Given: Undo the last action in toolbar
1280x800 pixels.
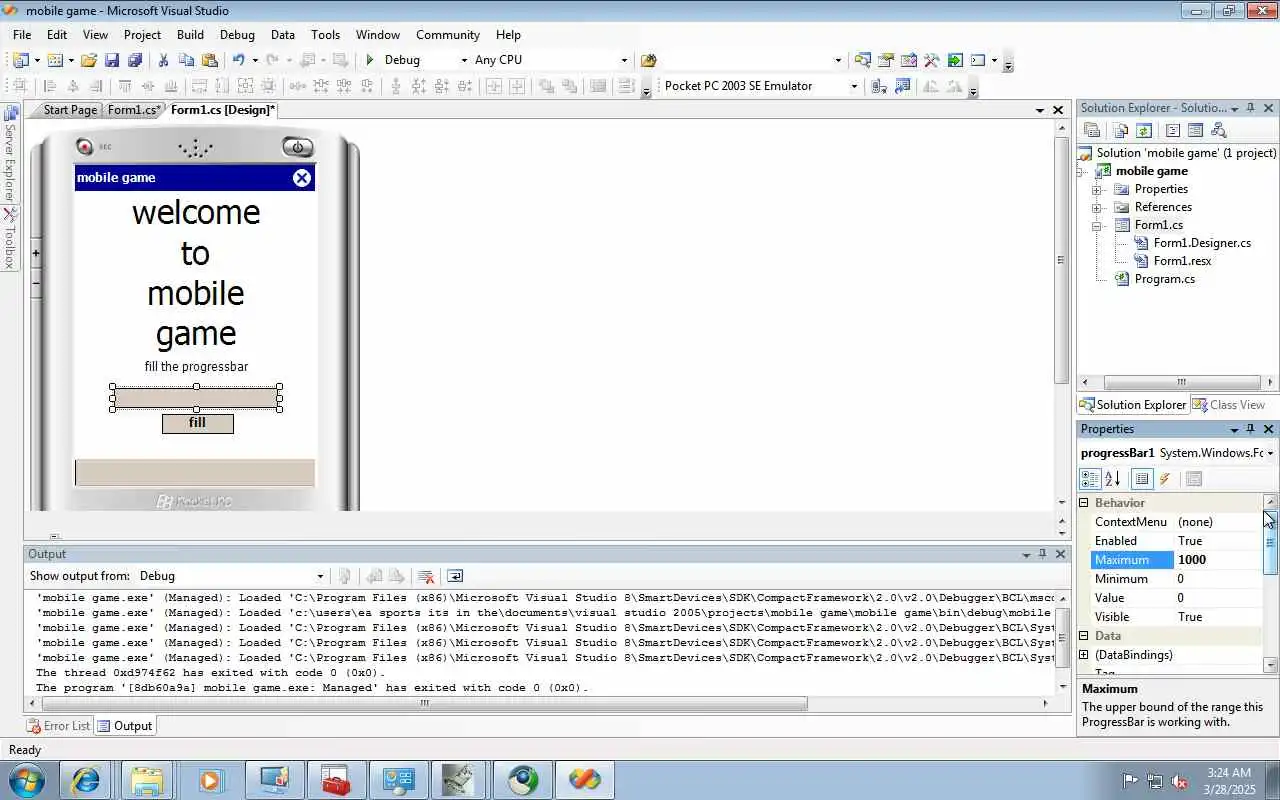Looking at the screenshot, I should pos(238,60).
